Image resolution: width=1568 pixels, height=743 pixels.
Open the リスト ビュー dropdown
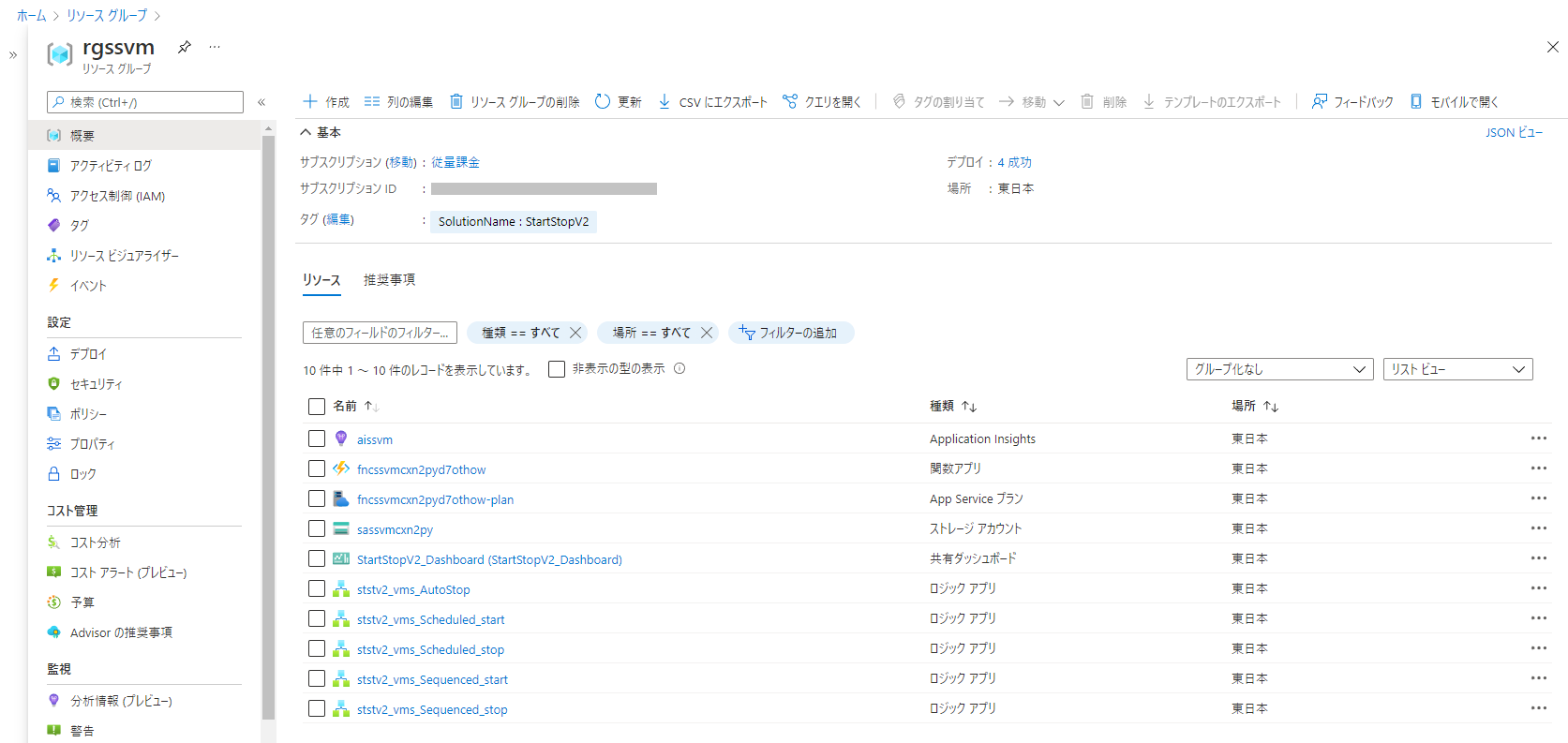tap(1457, 369)
